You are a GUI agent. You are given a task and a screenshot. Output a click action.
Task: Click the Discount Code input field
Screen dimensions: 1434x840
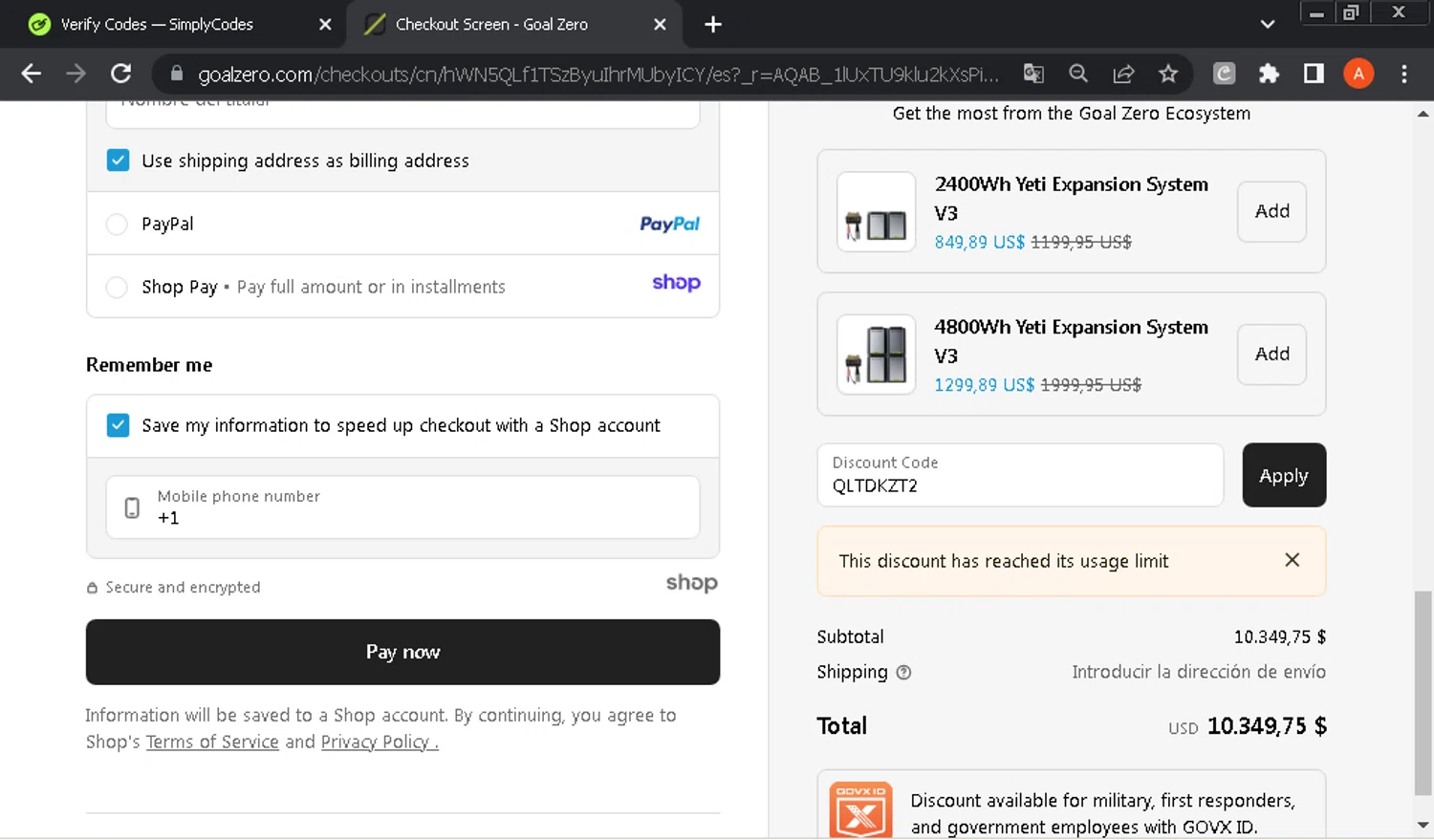coord(1020,475)
